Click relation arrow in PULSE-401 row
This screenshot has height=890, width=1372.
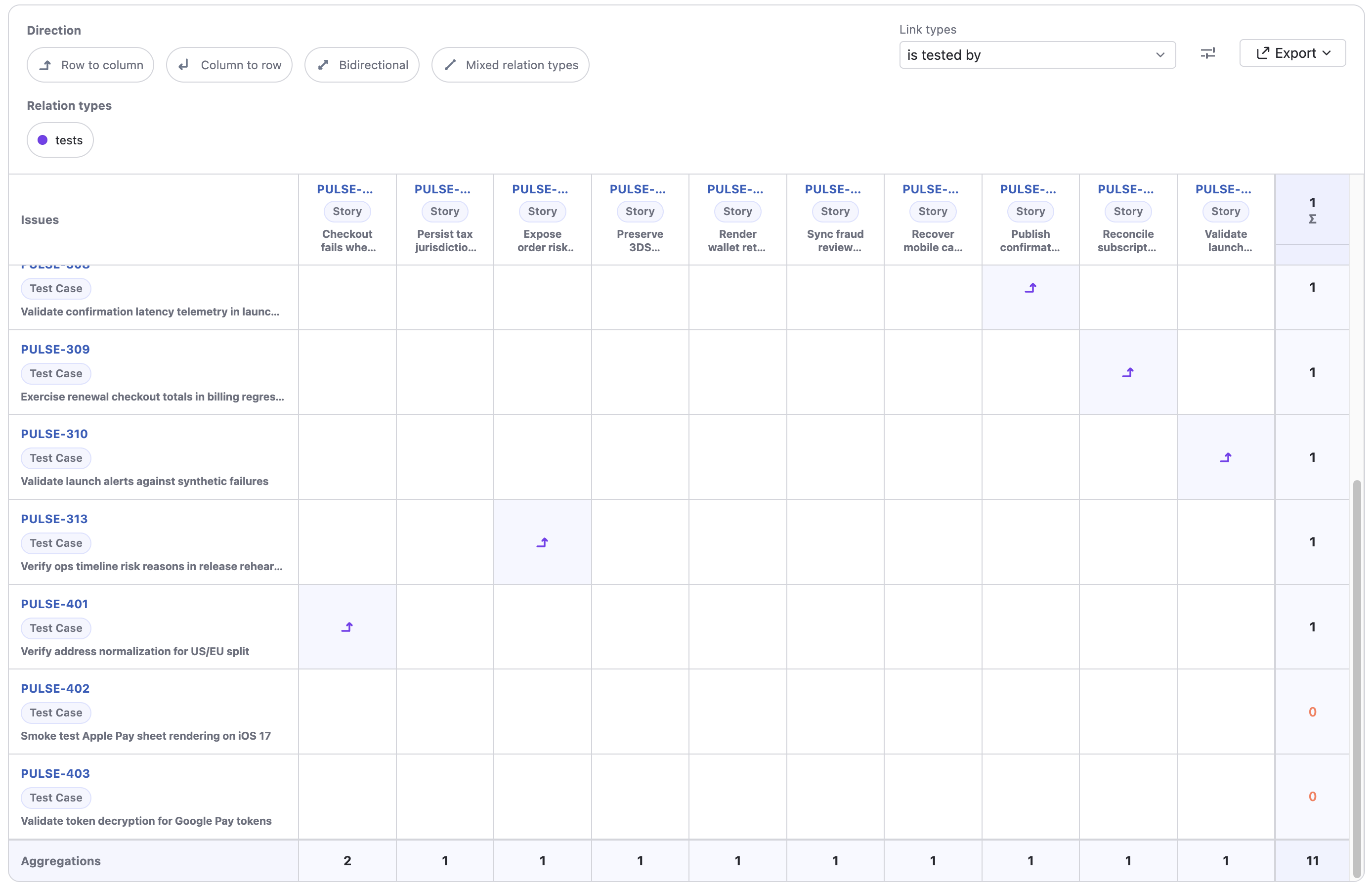point(347,627)
